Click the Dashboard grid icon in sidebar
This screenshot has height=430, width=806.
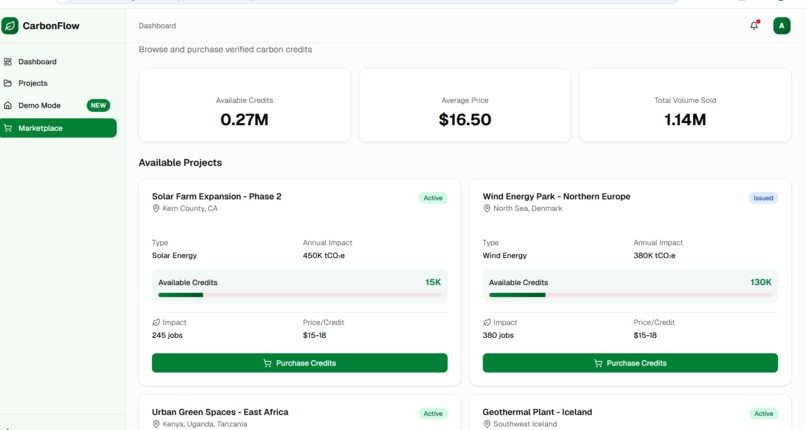[x=8, y=62]
